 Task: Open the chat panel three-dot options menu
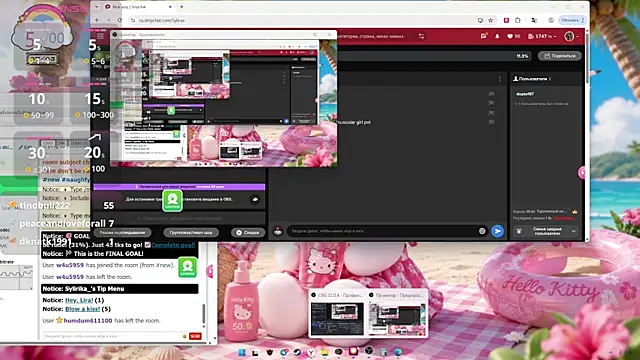[500, 78]
